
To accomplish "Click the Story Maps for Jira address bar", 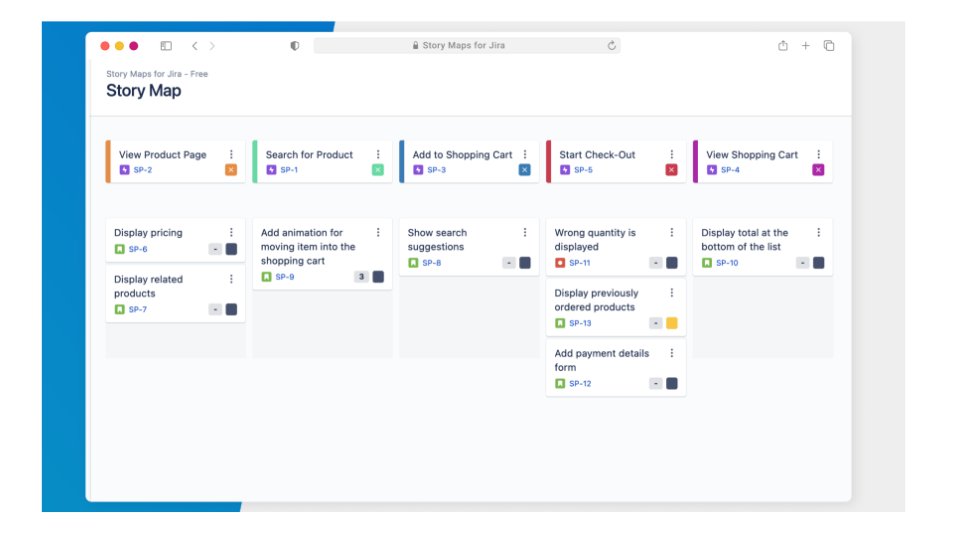I will pos(466,46).
